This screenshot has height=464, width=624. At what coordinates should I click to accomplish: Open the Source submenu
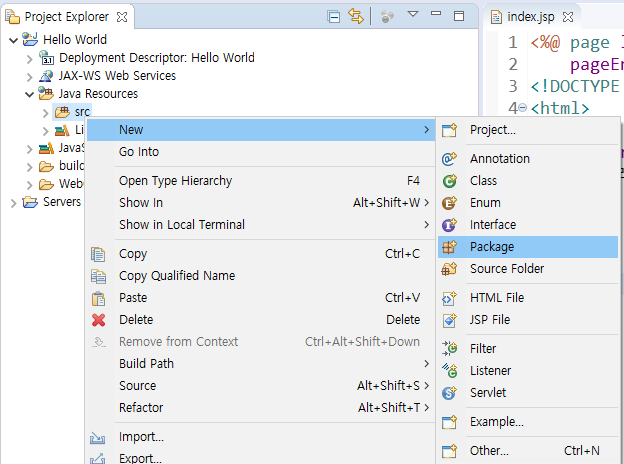click(261, 386)
